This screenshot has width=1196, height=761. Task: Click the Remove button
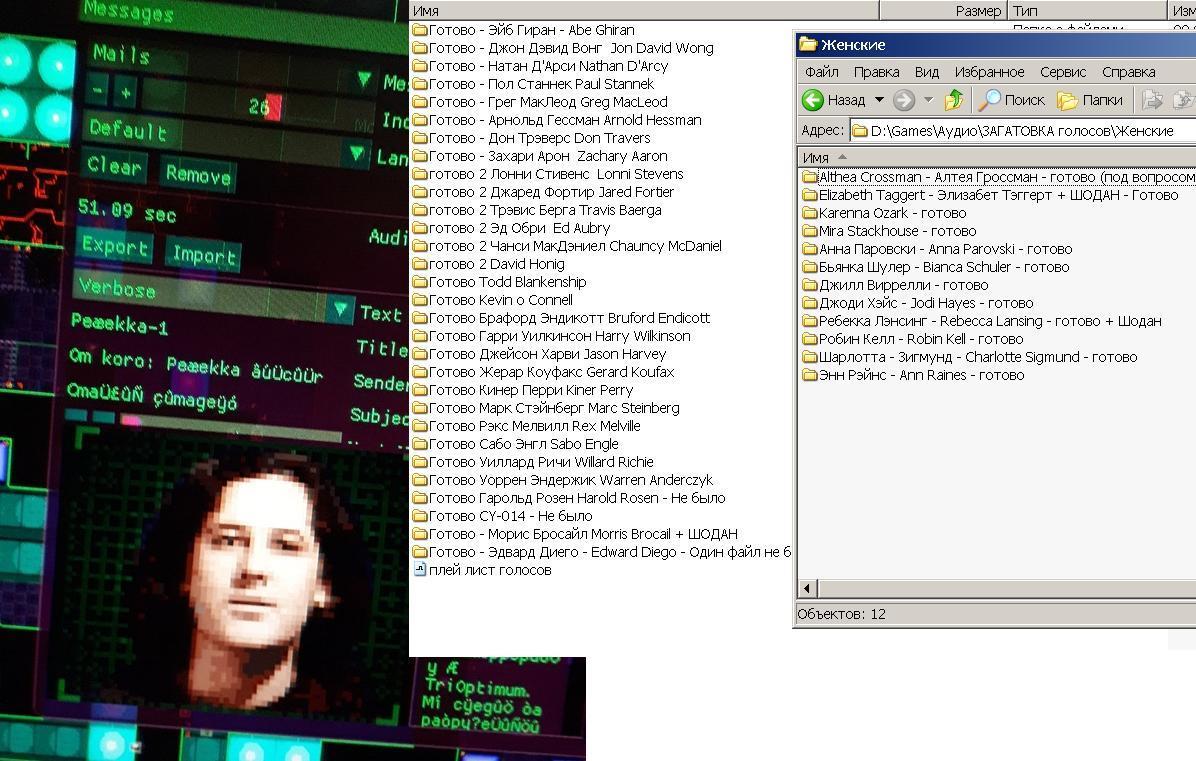coord(198,175)
